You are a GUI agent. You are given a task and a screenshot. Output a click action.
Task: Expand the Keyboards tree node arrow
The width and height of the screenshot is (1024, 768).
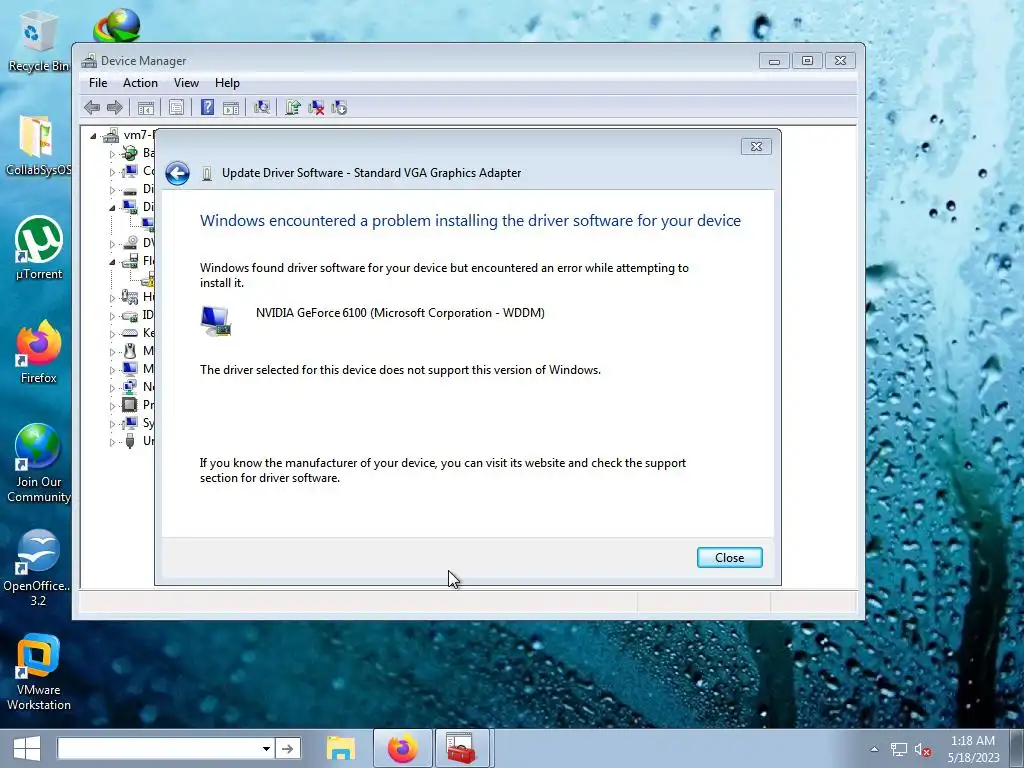tap(112, 334)
